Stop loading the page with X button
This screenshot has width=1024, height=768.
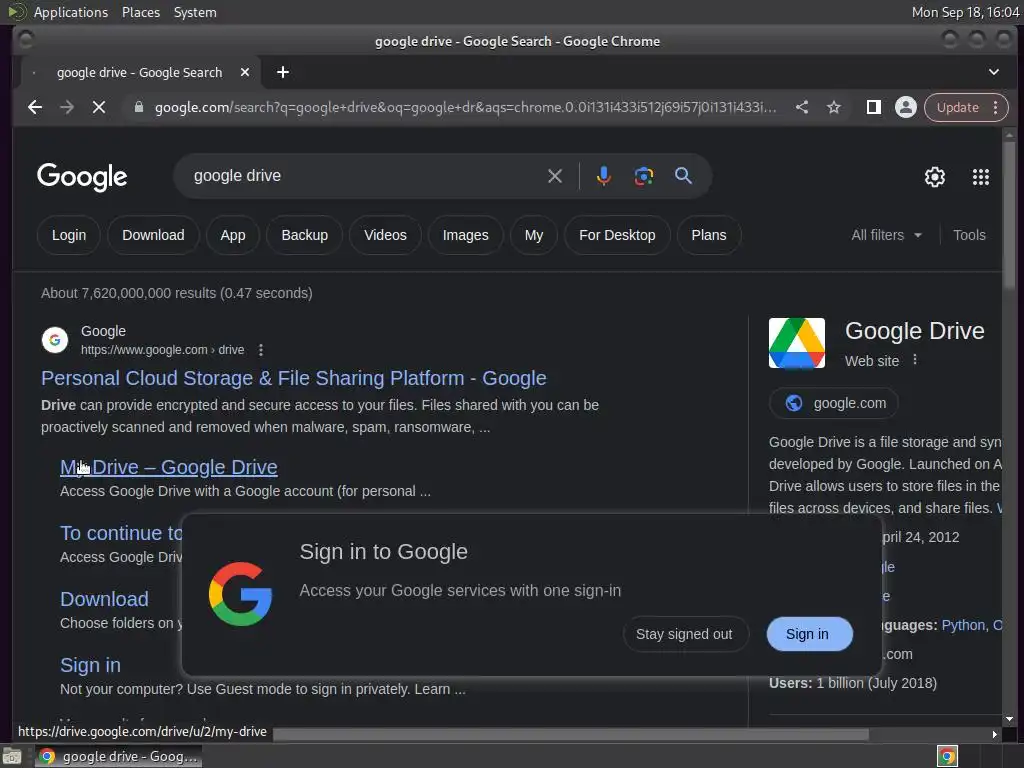click(x=99, y=107)
